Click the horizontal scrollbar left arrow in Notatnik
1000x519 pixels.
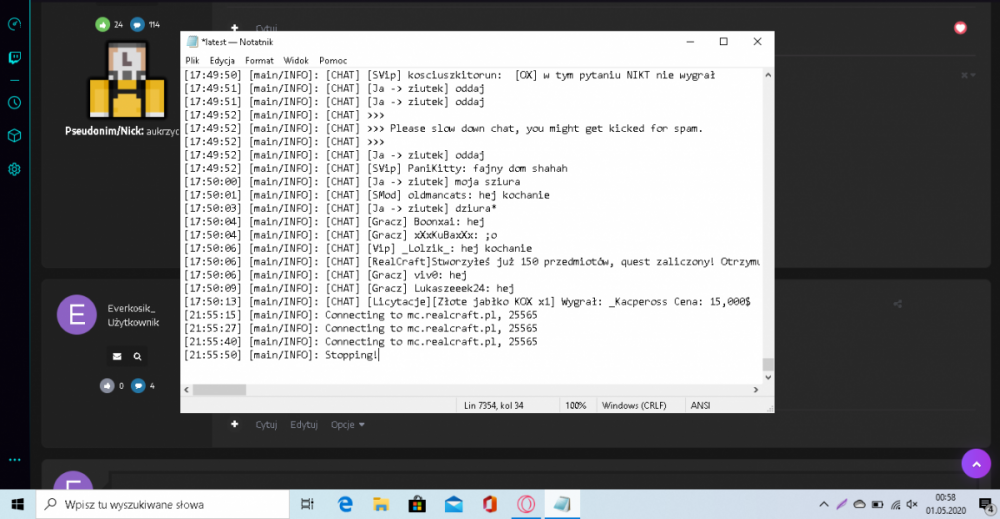(186, 390)
